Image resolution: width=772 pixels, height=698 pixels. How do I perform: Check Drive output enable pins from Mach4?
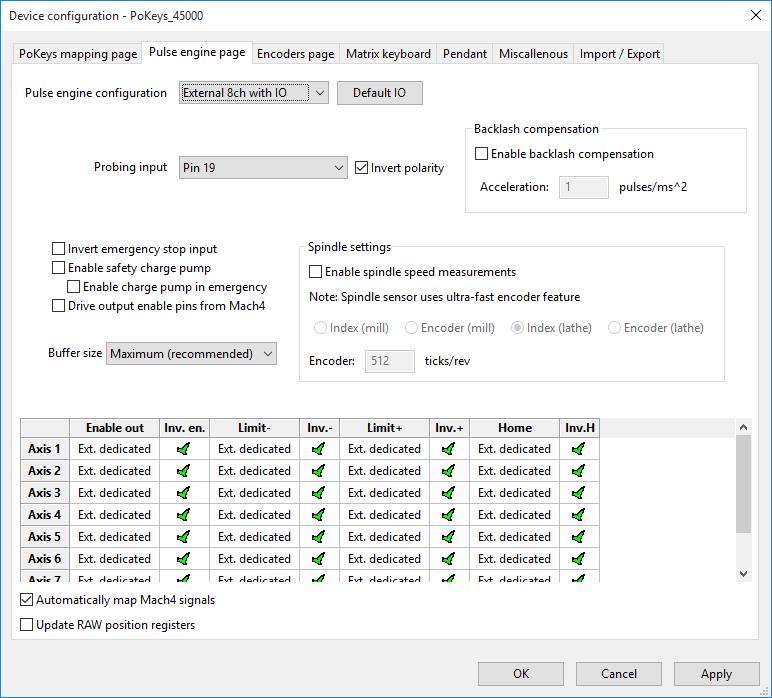58,306
